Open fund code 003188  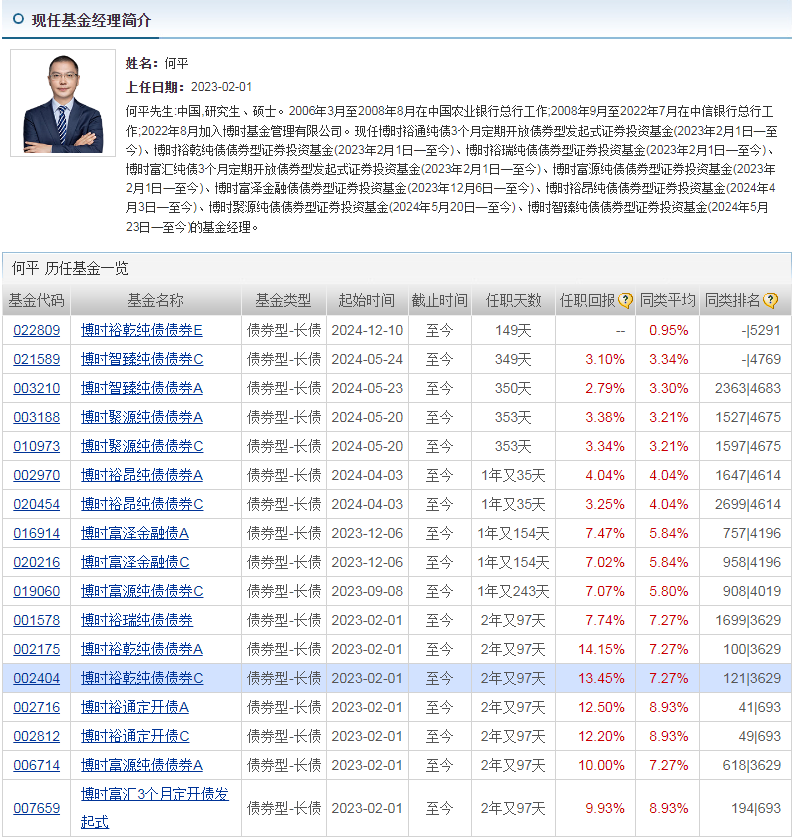coord(36,417)
